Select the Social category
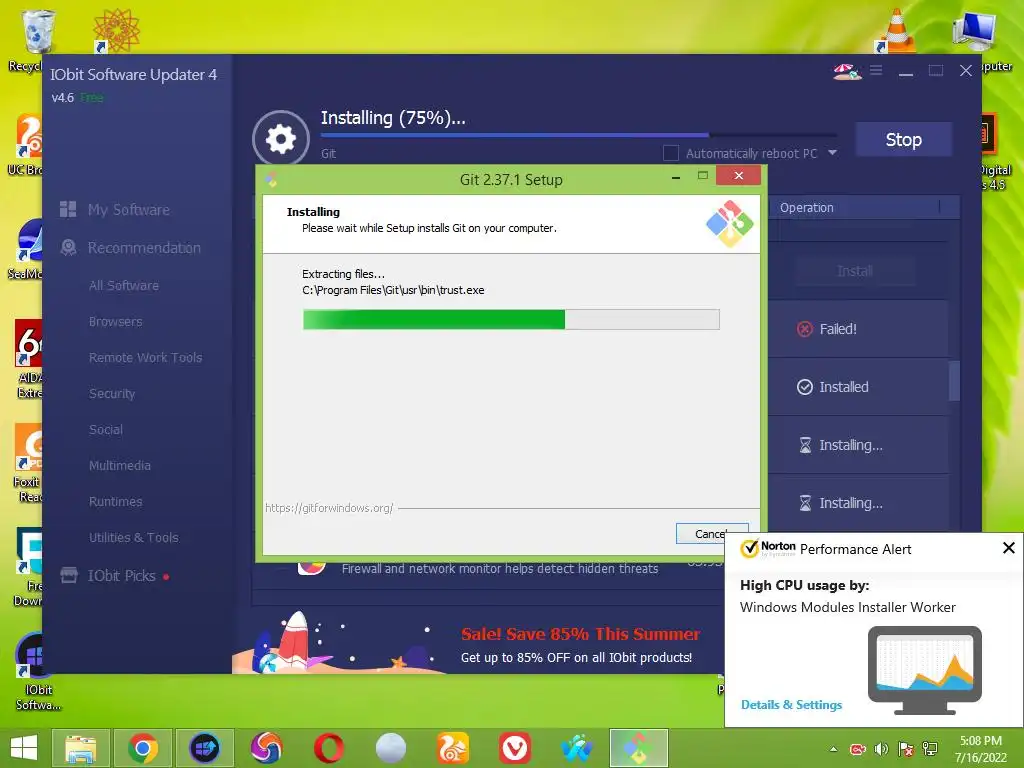Viewport: 1024px width, 768px height. click(105, 429)
